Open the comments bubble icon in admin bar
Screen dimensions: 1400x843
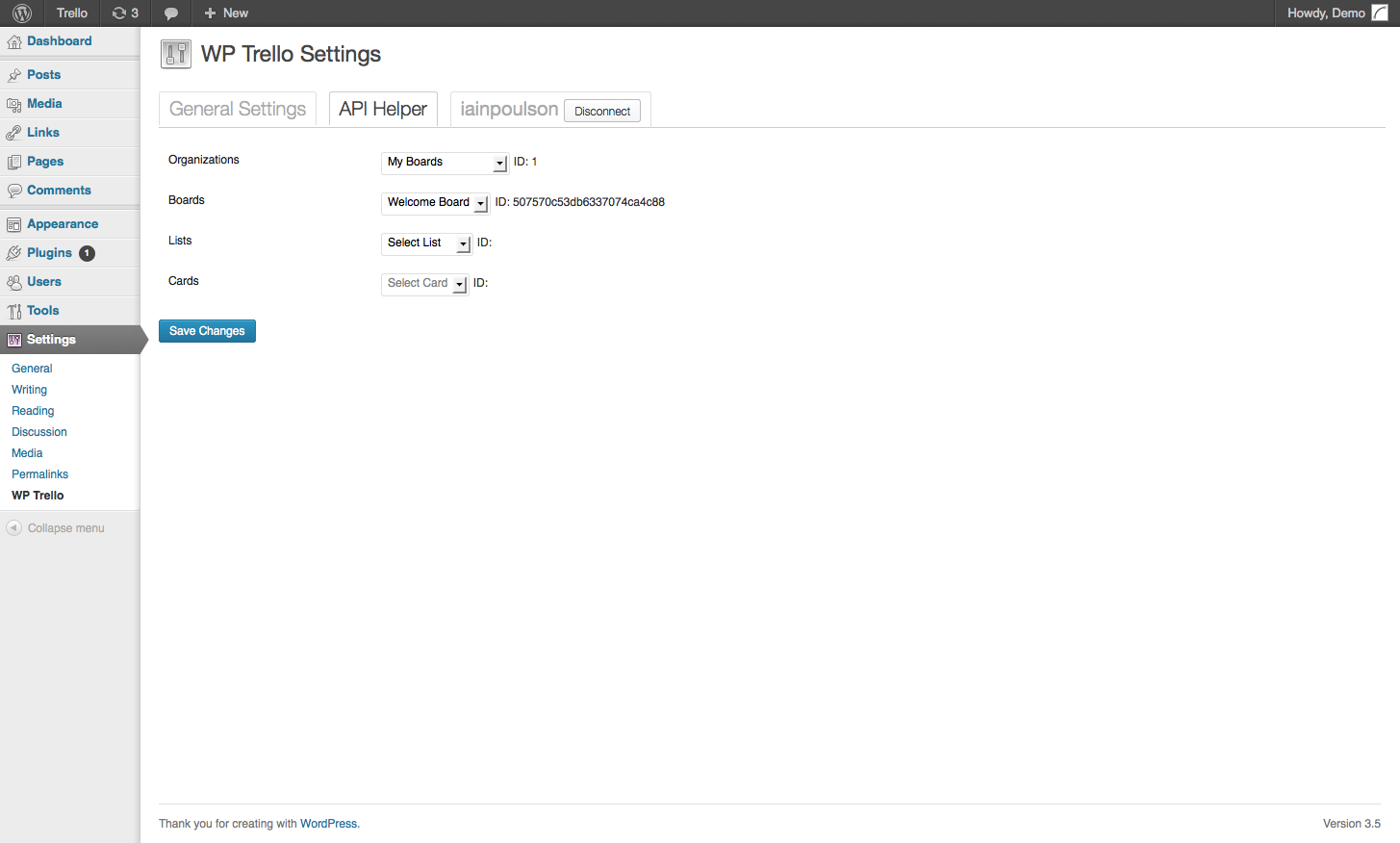click(x=171, y=13)
